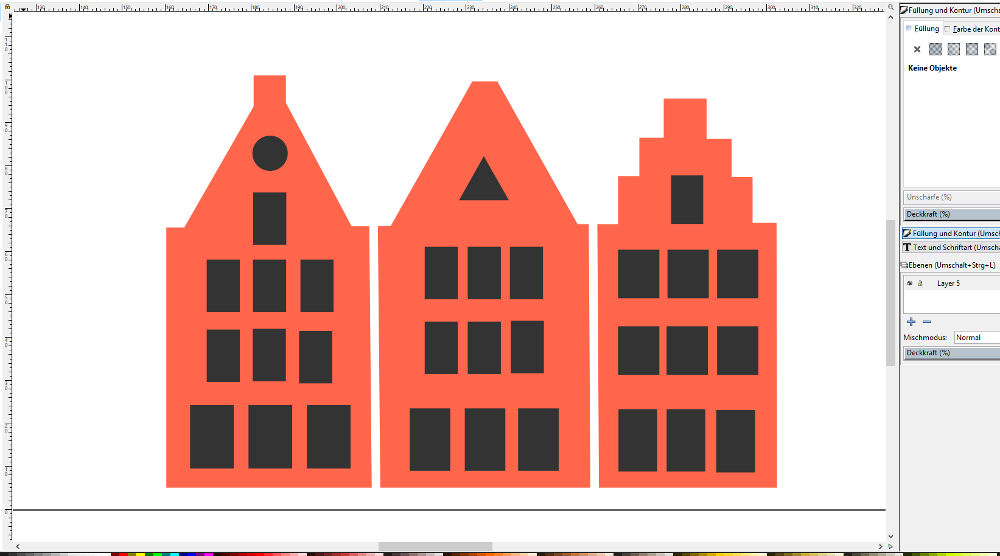The width and height of the screenshot is (1000, 556).
Task: Click the vertical scrollbar up arrow
Action: 891,17
